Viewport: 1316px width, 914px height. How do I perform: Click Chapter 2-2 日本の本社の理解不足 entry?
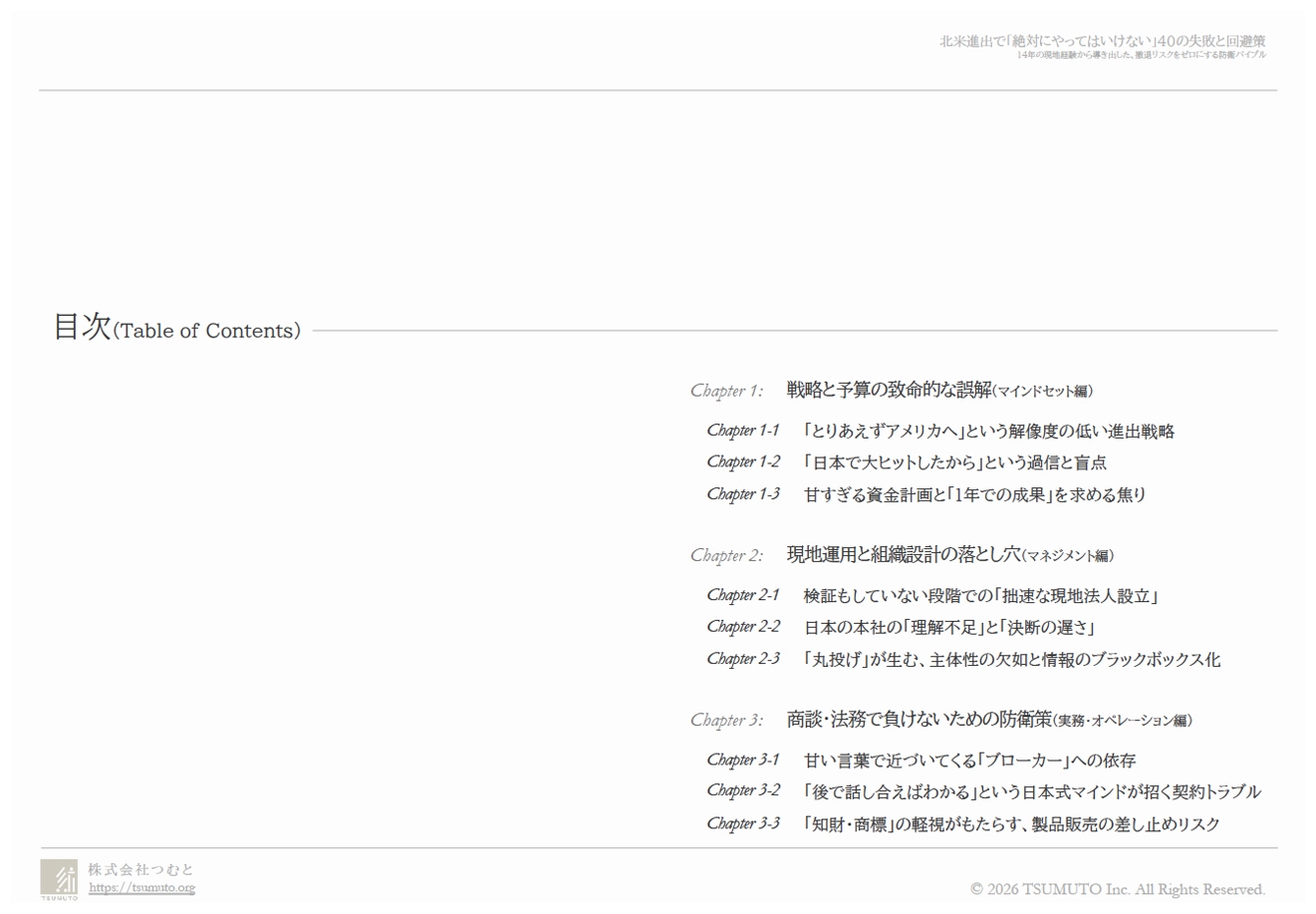coord(902,628)
